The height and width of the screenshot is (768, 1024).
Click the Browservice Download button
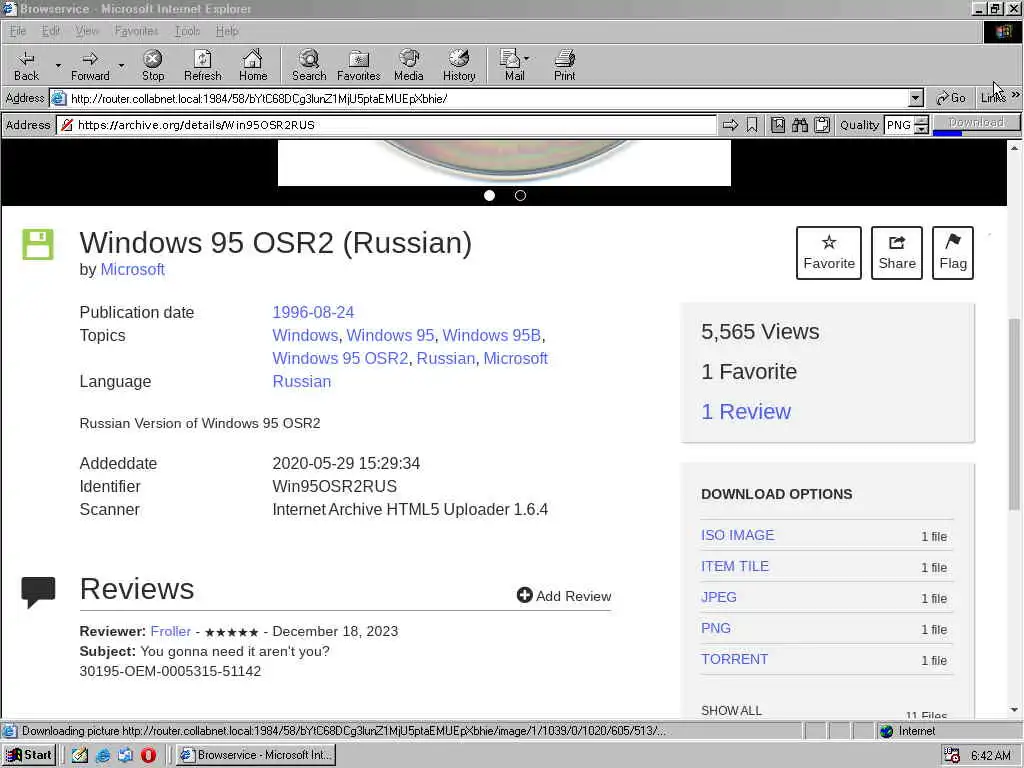point(976,123)
